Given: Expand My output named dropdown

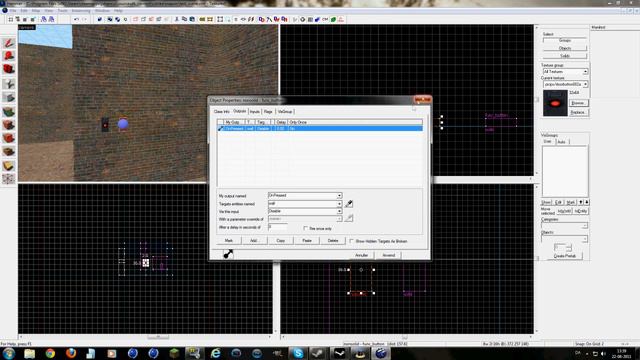Looking at the screenshot, I should click(x=339, y=196).
